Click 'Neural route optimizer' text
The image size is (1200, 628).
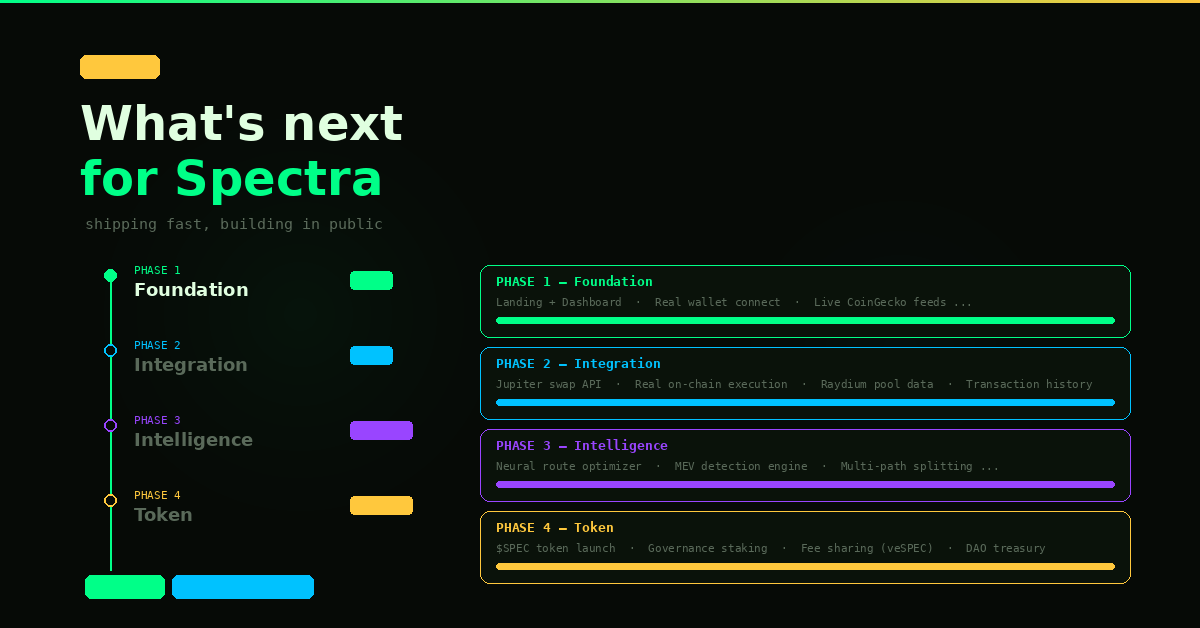pyautogui.click(x=568, y=466)
